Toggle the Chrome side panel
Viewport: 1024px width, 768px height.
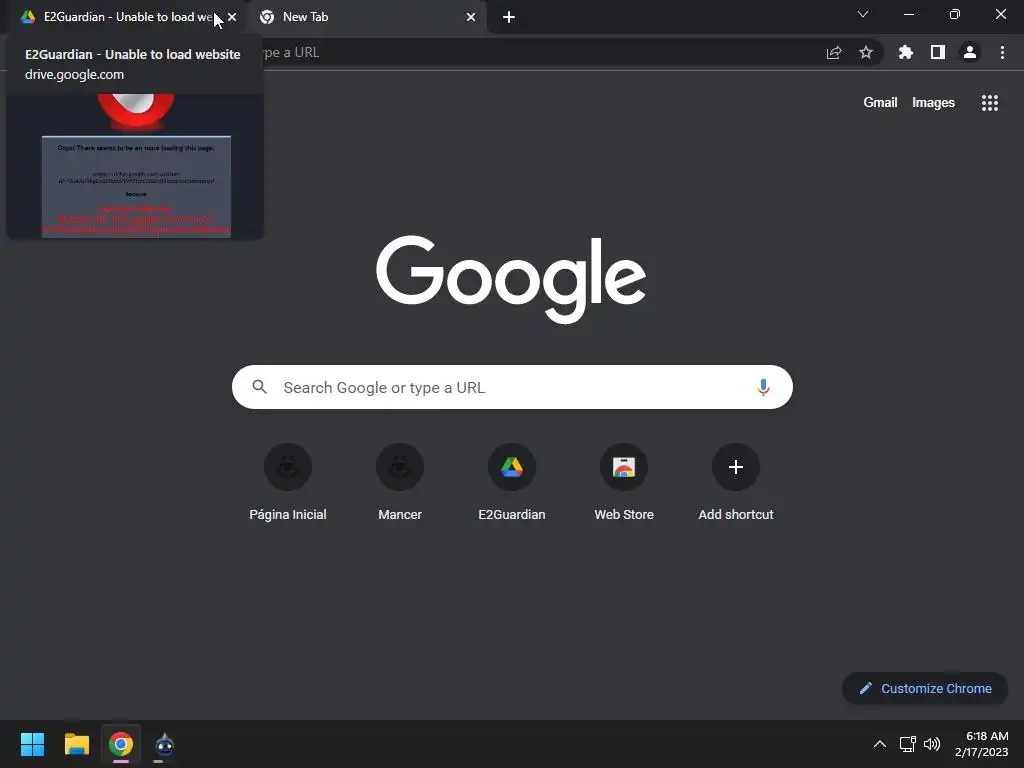pyautogui.click(x=938, y=52)
